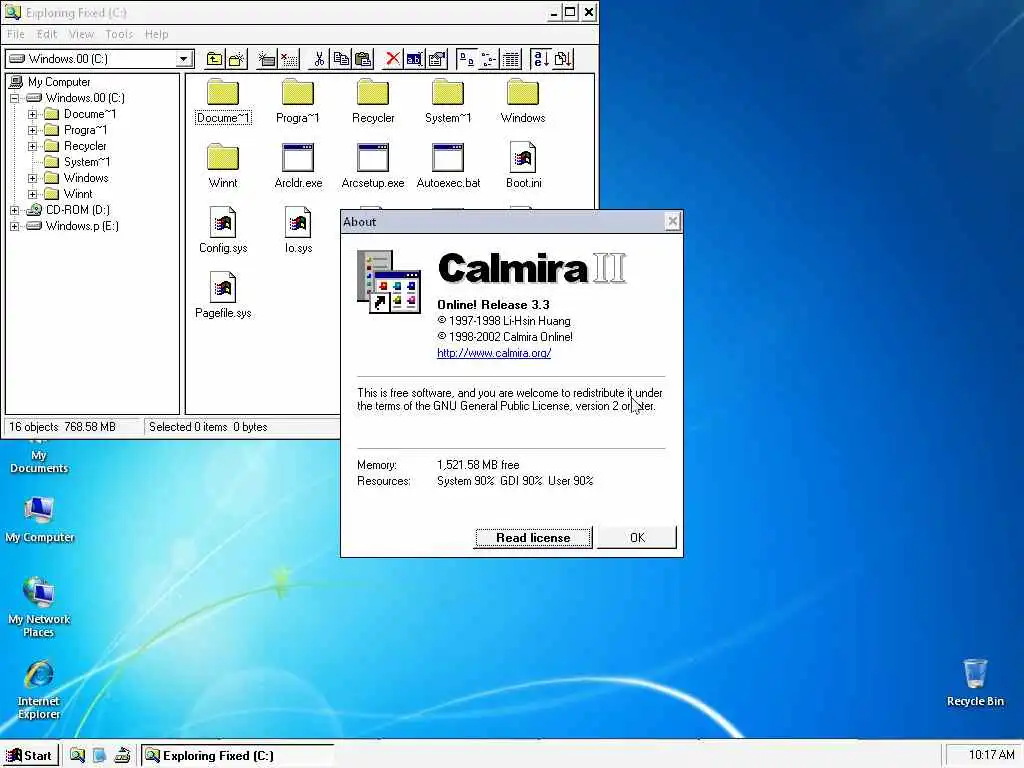Click the Start button
This screenshot has height=768, width=1024.
[x=29, y=756]
